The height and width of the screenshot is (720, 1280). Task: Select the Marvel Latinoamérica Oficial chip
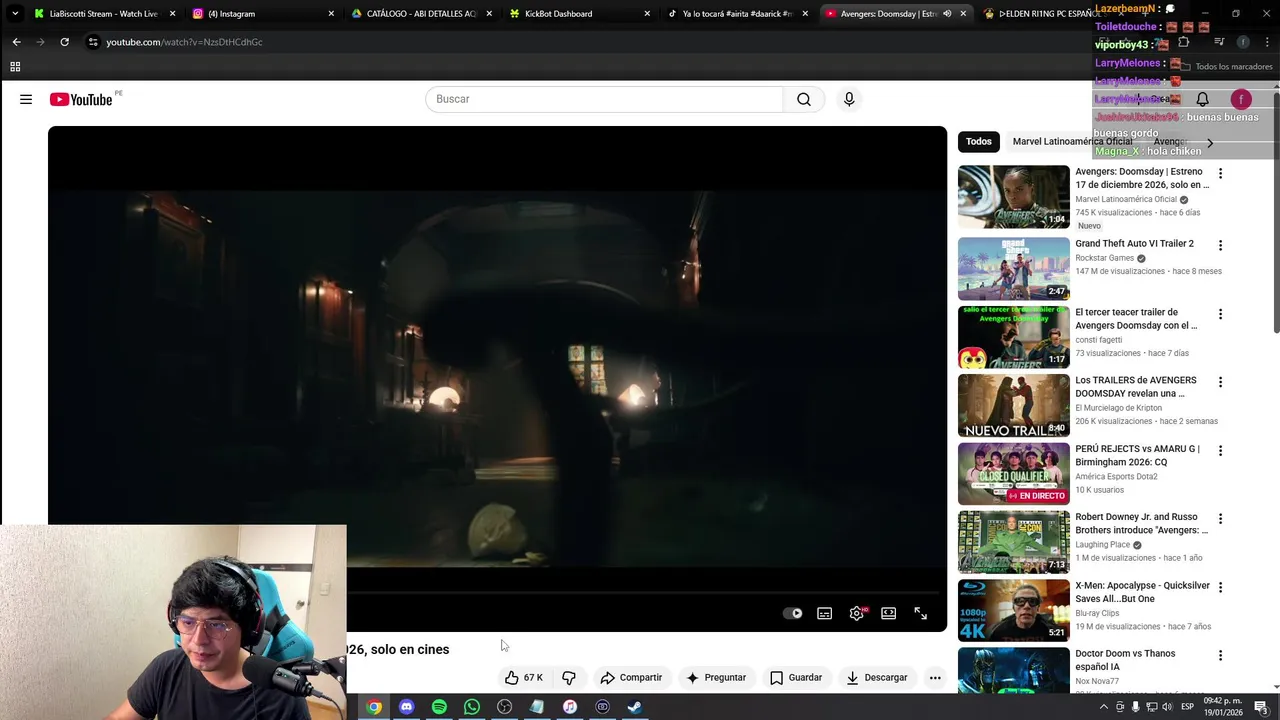1072,141
